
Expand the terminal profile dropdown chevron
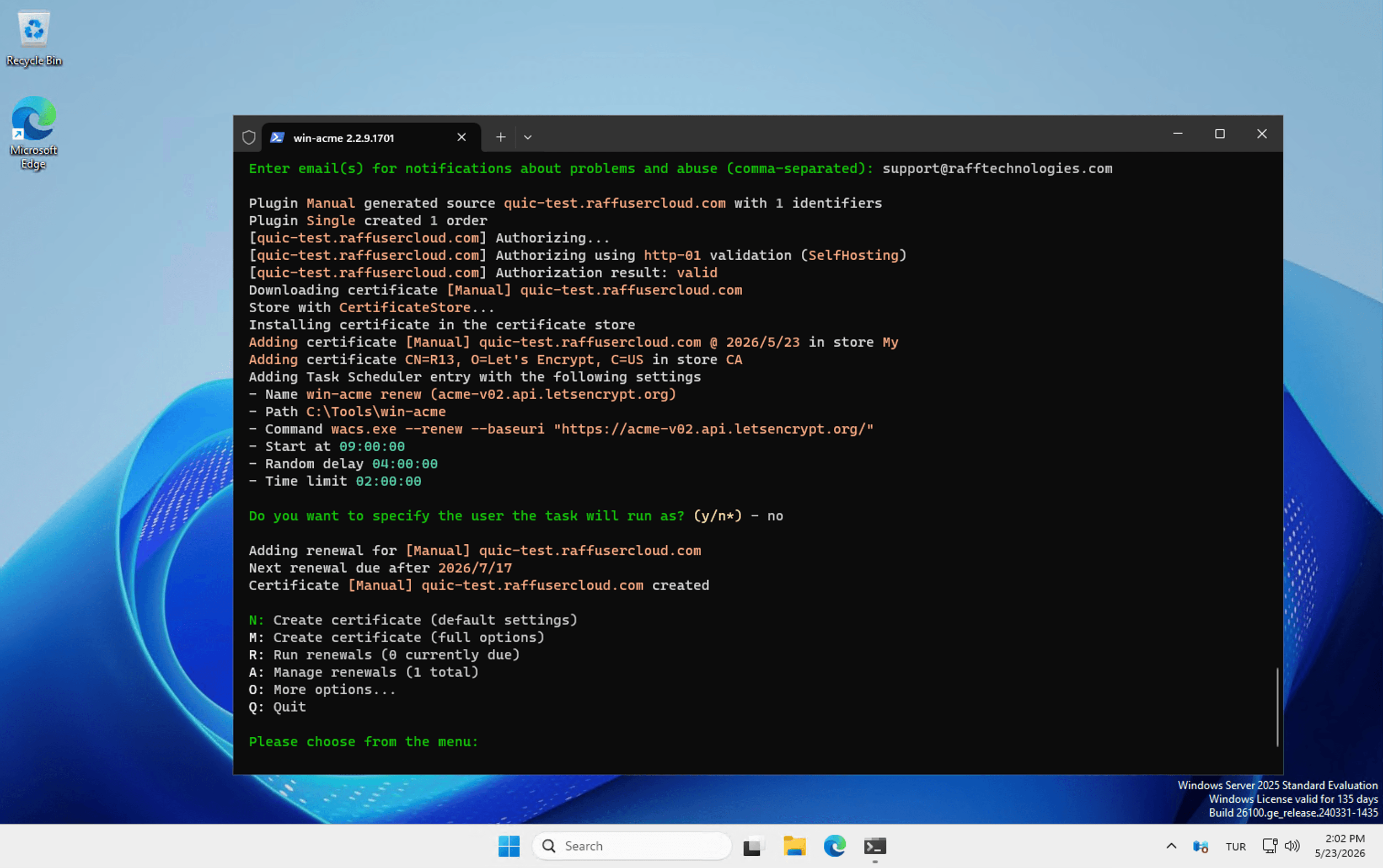[x=528, y=137]
